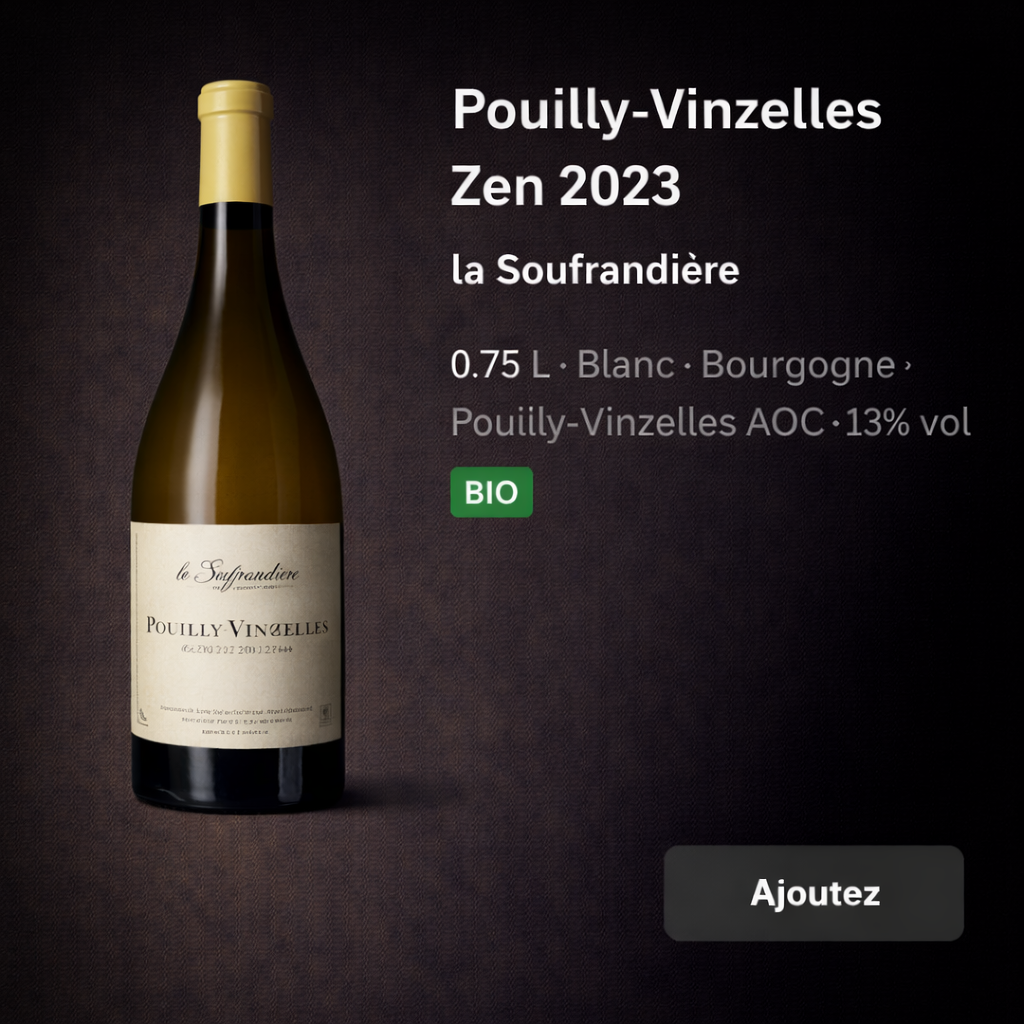Expand the chevron after Bourgogne
Viewport: 1024px width, 1024px height.
[x=907, y=366]
